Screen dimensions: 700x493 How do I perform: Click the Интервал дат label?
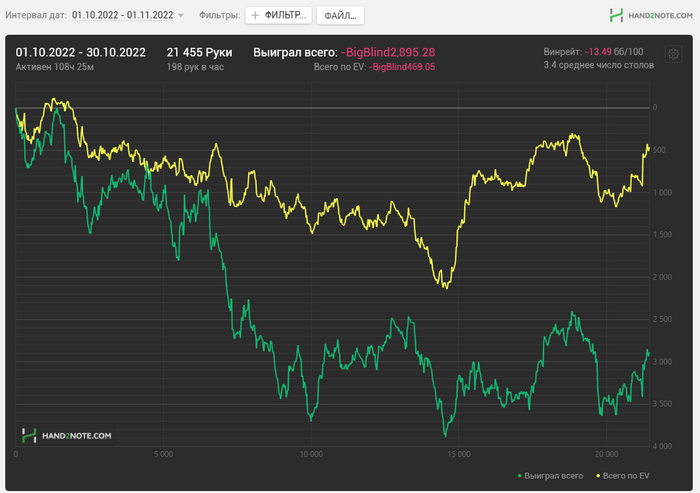(x=36, y=15)
